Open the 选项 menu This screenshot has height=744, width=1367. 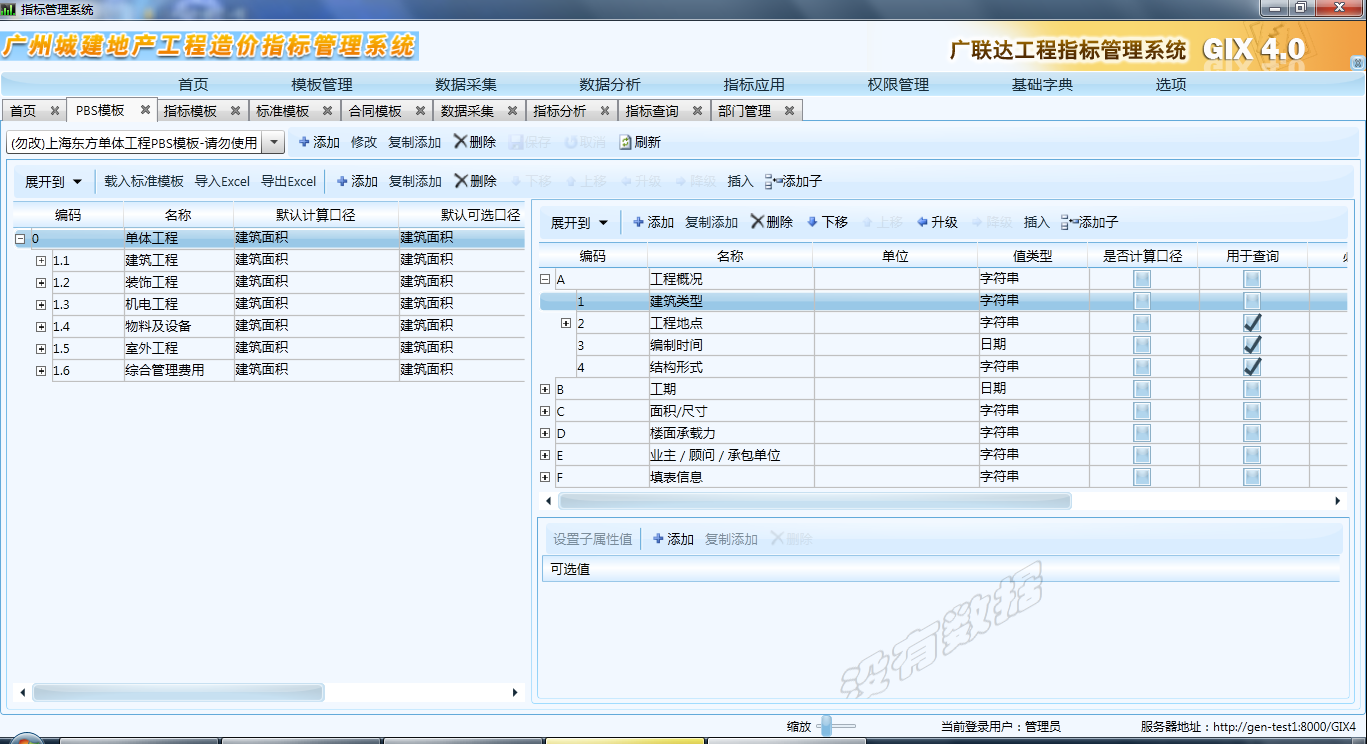coord(1171,85)
